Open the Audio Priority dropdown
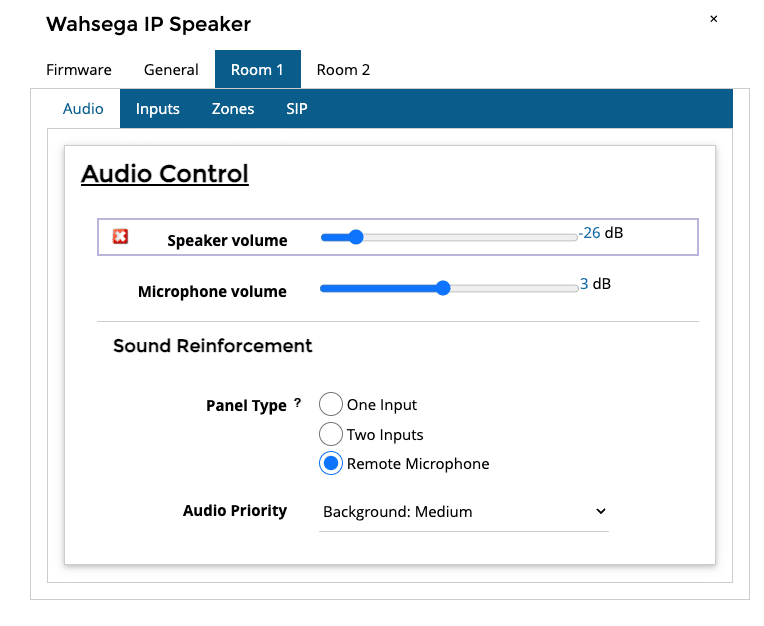Image resolution: width=764 pixels, height=626 pixels. coord(463,512)
